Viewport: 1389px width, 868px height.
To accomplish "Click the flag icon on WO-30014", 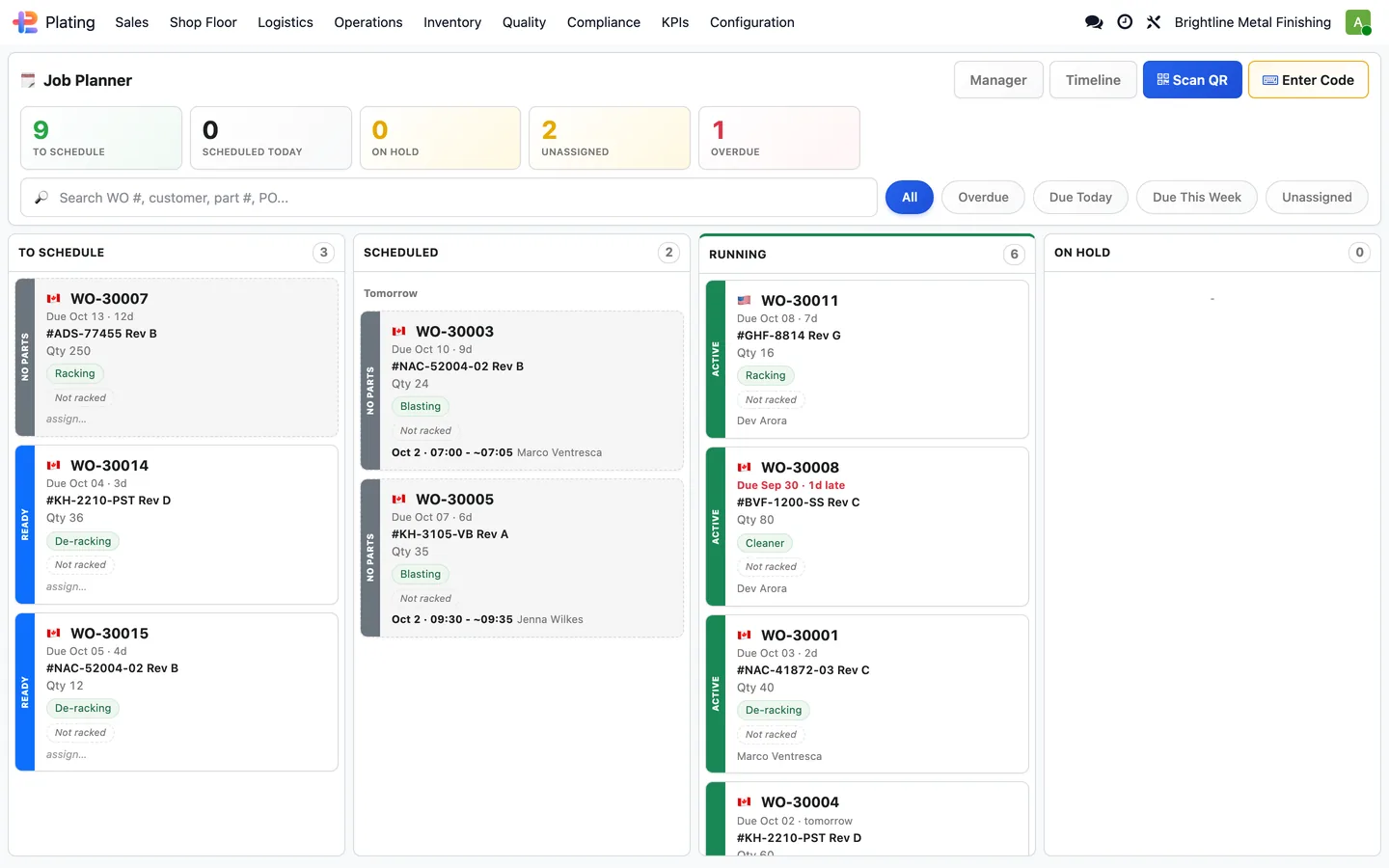I will click(54, 466).
